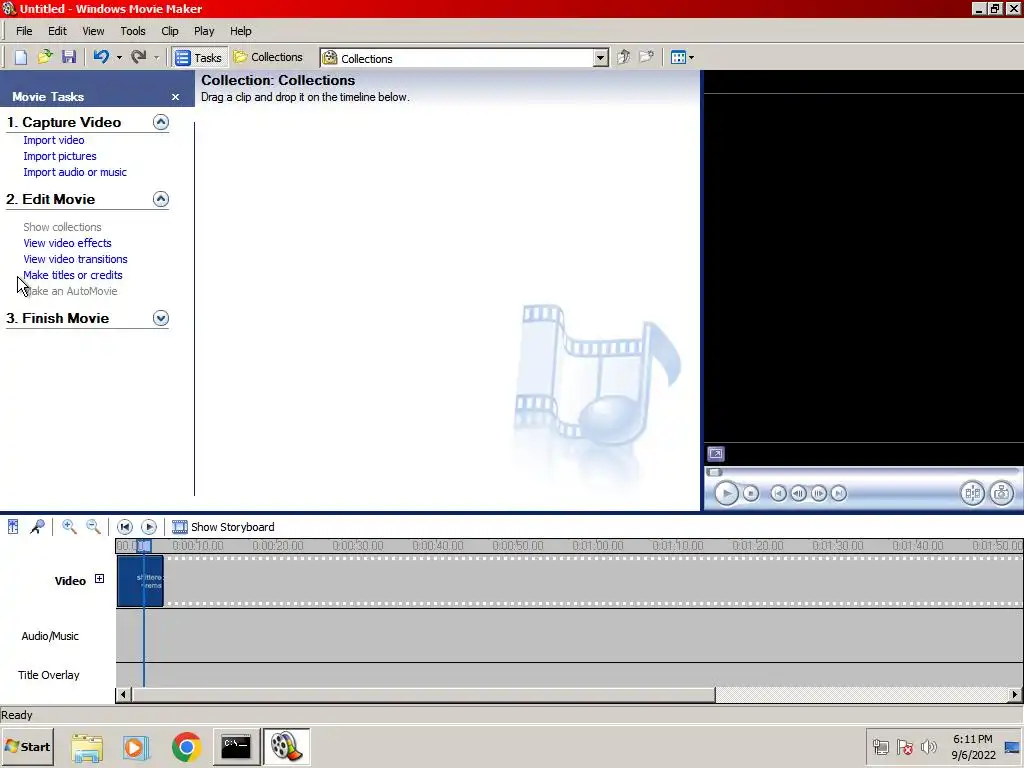Open the Collections location combo box
This screenshot has width=1024, height=768.
[464, 58]
